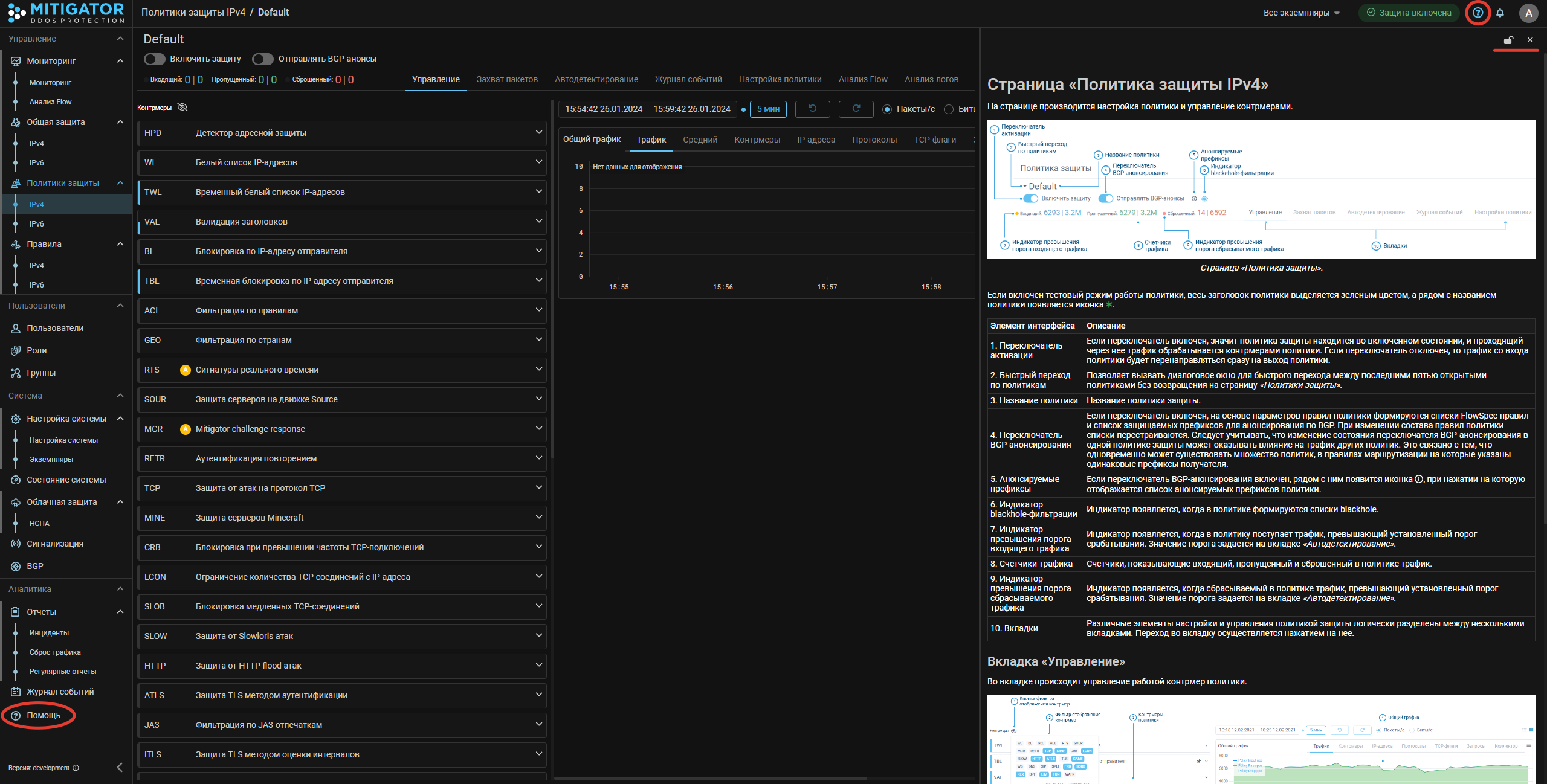Click the '5 мин' interval button
This screenshot has width=1547, height=784.
pos(768,109)
